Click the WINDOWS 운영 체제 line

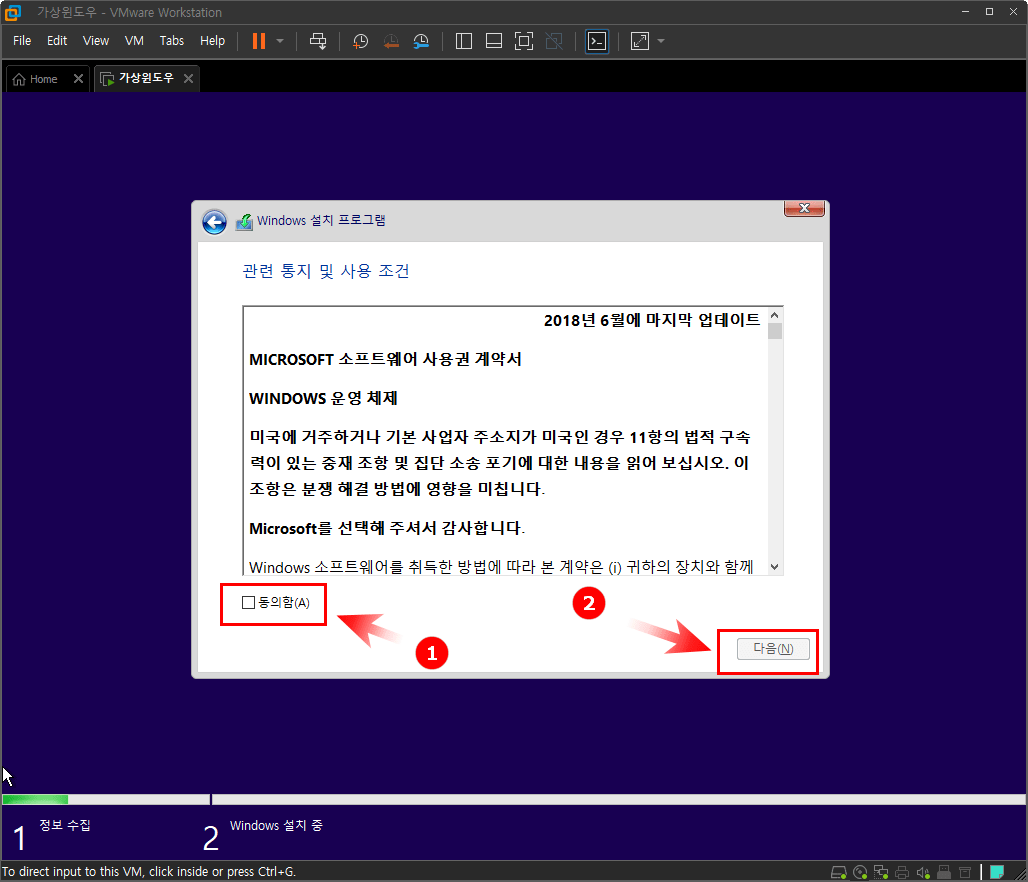coord(323,398)
